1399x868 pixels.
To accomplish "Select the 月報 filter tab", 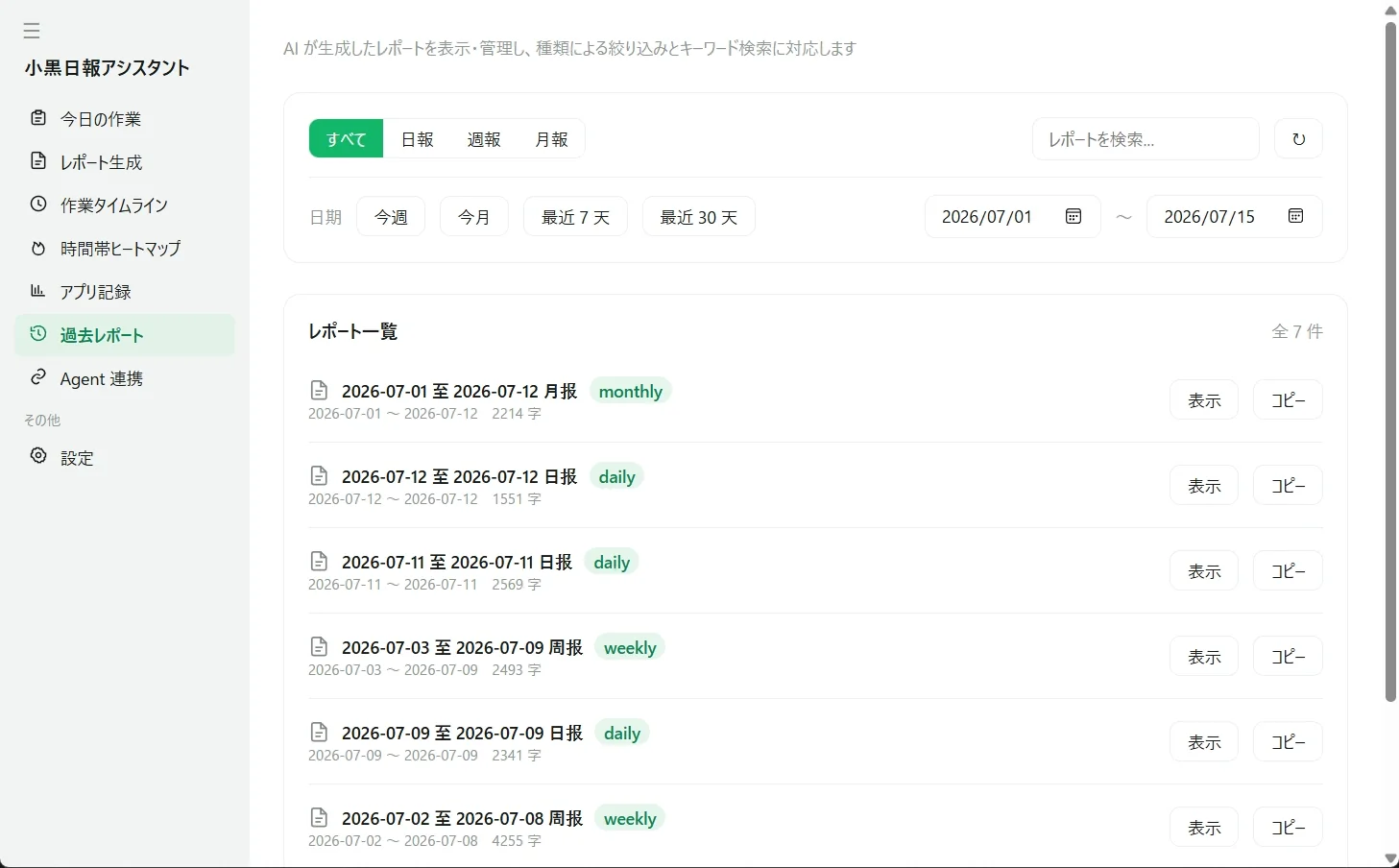I will click(x=551, y=139).
